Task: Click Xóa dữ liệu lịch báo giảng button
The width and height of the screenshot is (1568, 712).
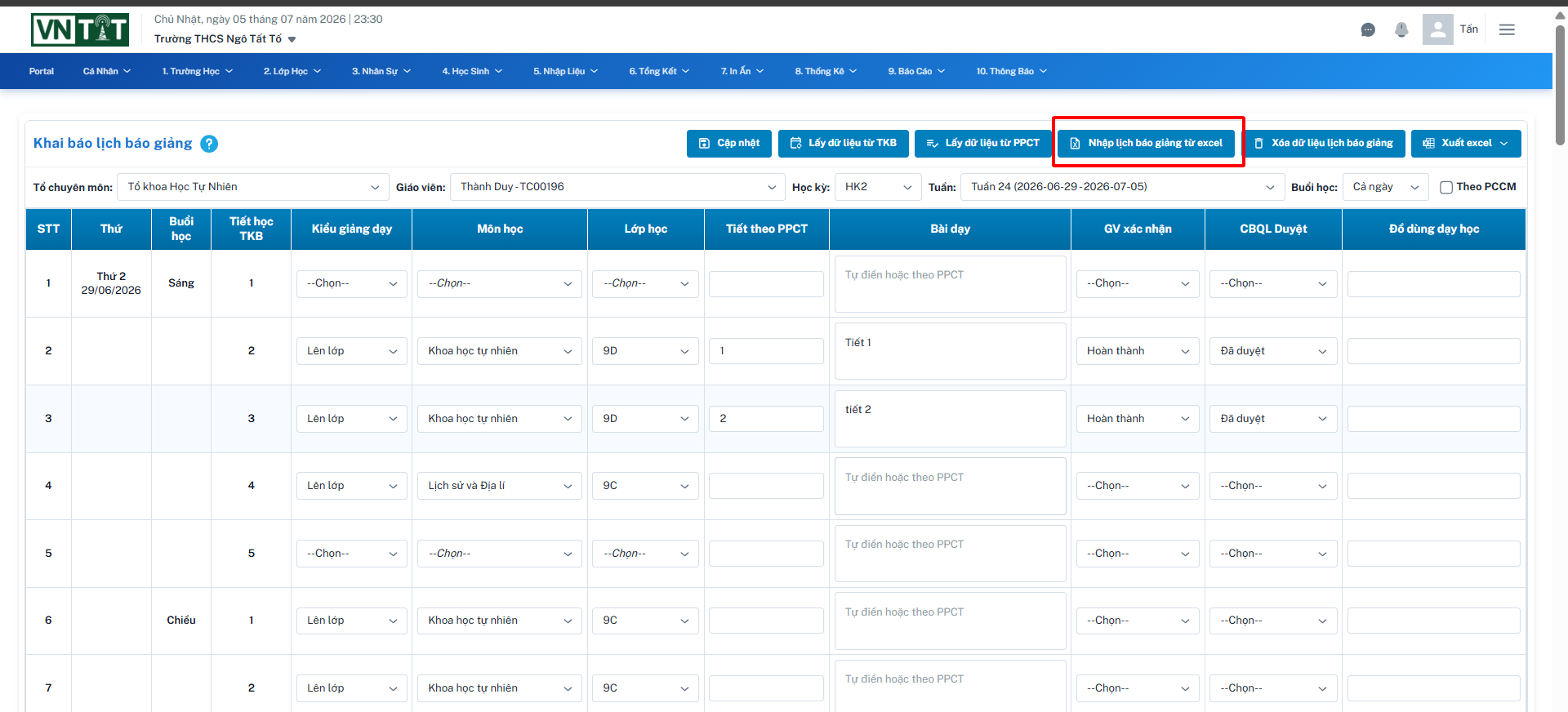Action: [x=1324, y=143]
